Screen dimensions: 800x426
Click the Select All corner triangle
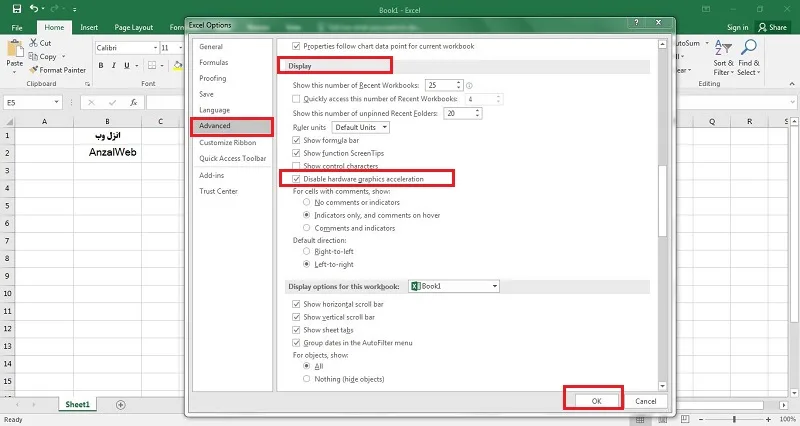coord(9,121)
